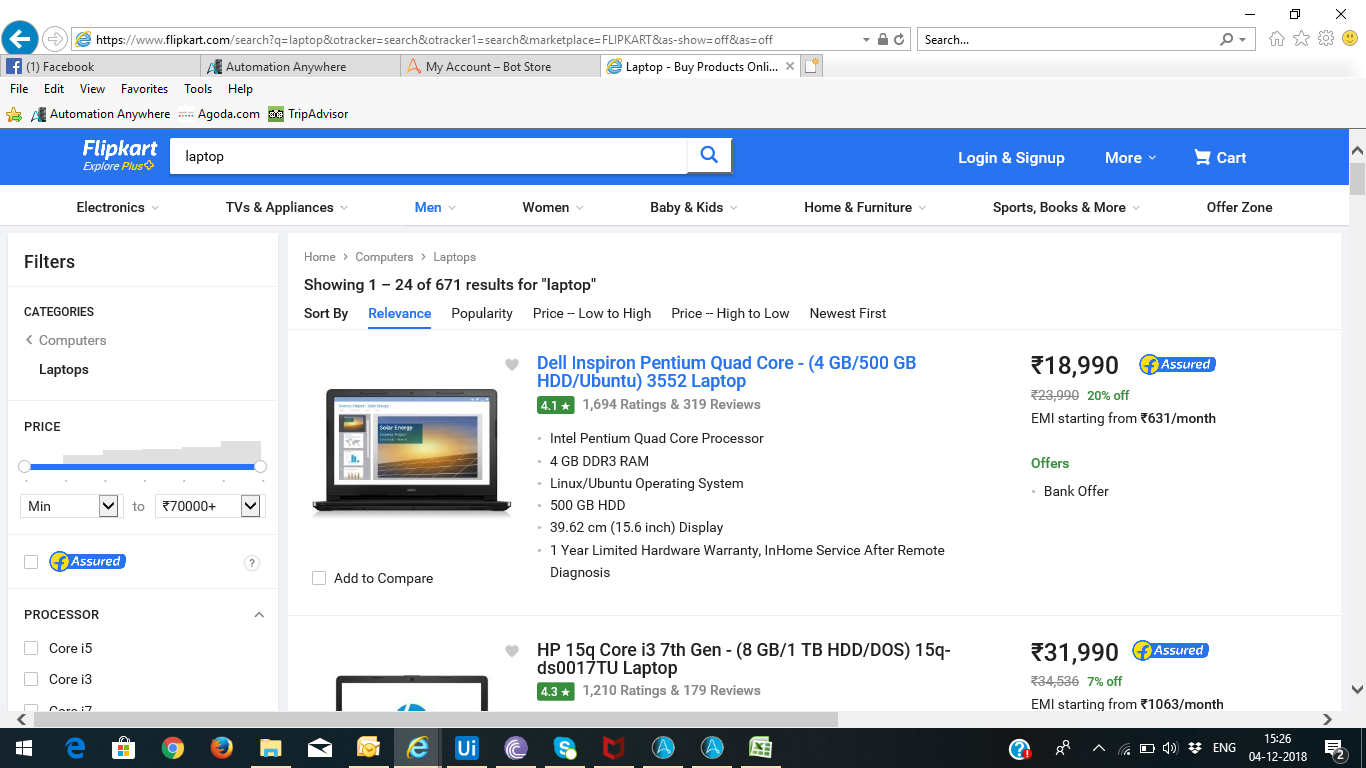This screenshot has height=768, width=1366.
Task: Open the Mail app from the taskbar
Action: (x=320, y=748)
